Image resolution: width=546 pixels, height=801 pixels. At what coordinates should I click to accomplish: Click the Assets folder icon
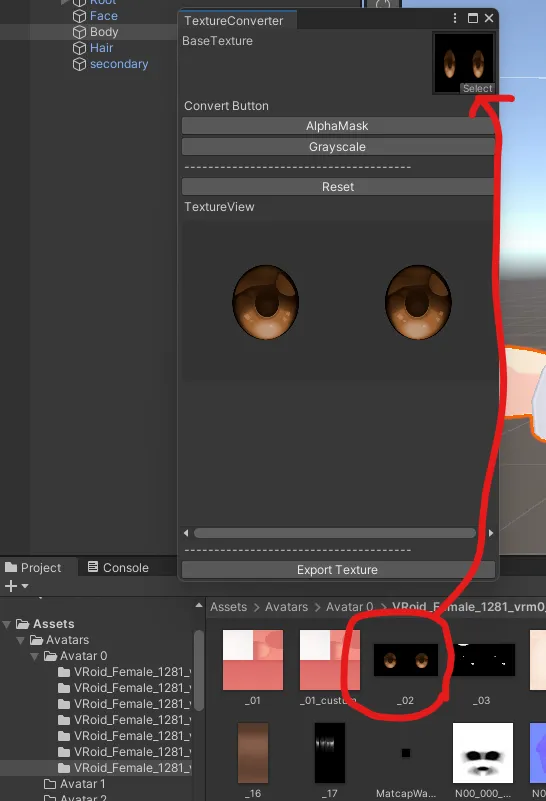coord(22,624)
